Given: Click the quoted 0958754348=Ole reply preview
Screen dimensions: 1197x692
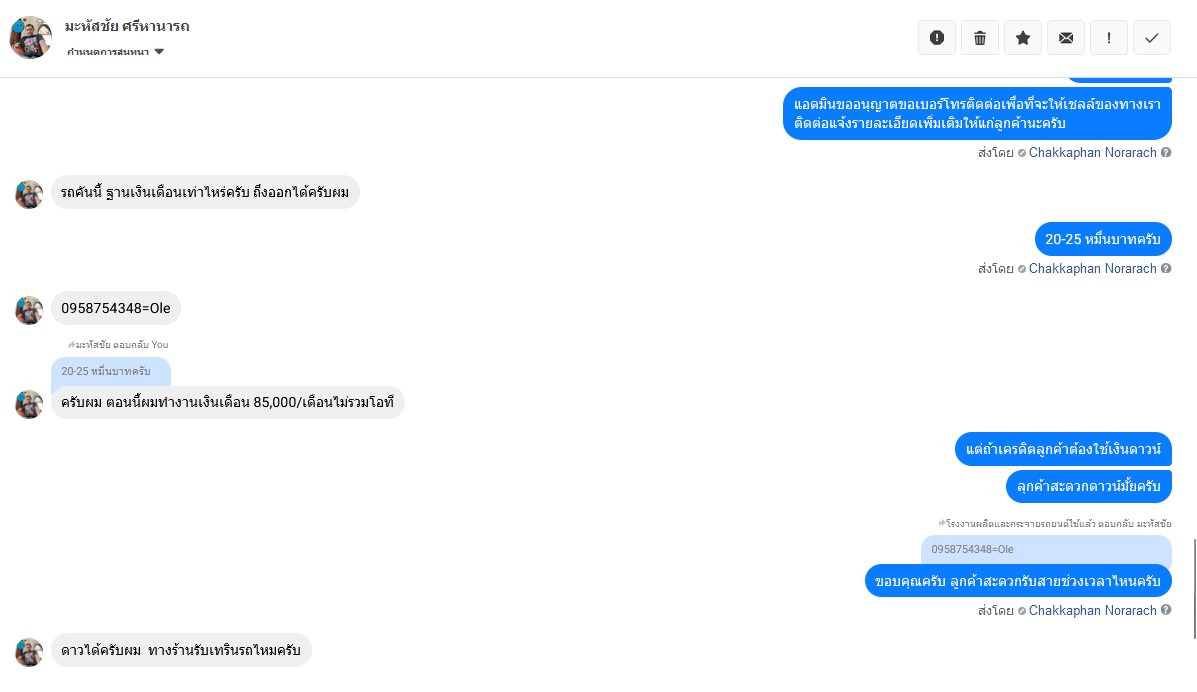Looking at the screenshot, I should pos(1045,550).
